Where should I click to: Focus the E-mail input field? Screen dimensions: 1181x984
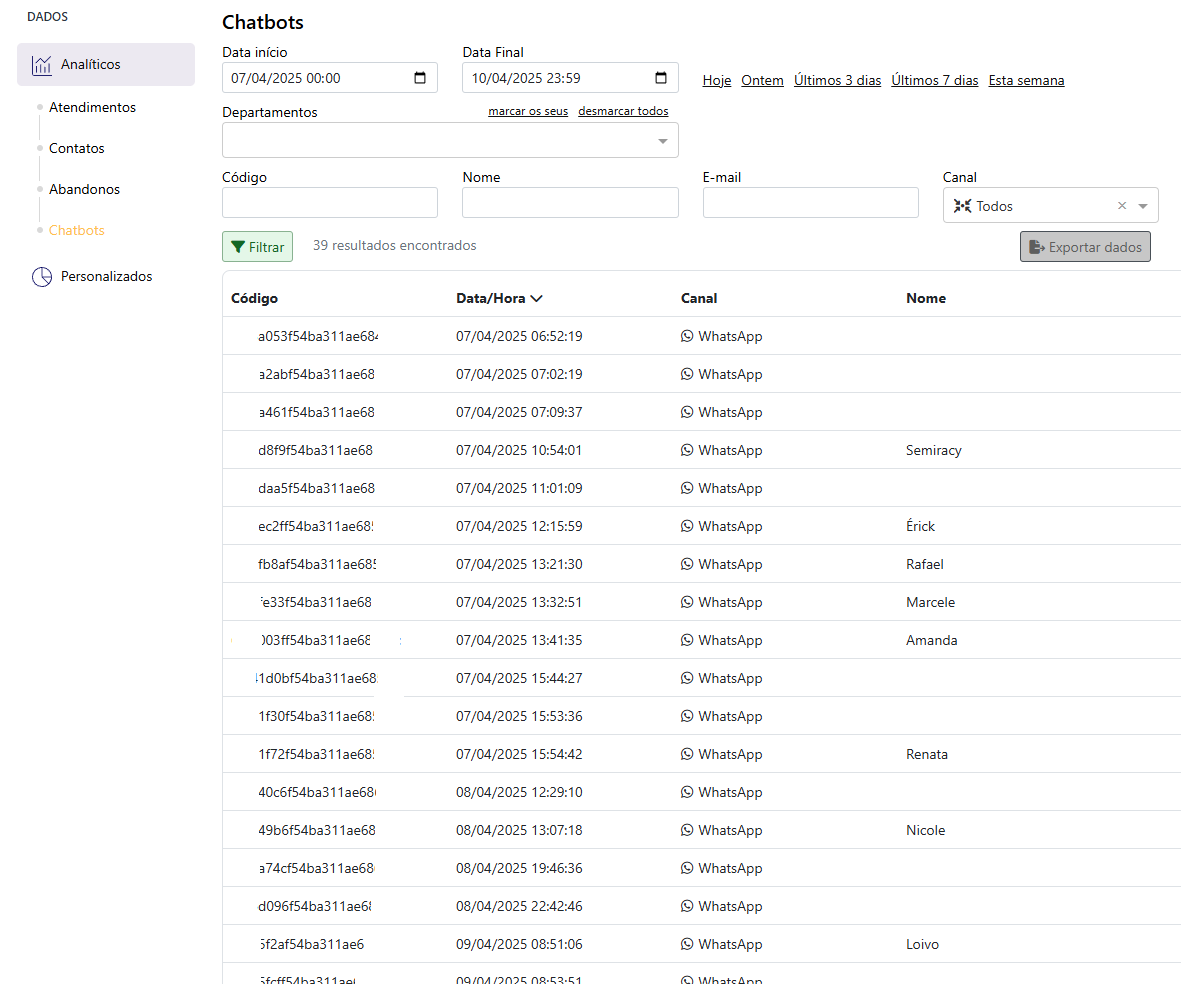coord(810,203)
